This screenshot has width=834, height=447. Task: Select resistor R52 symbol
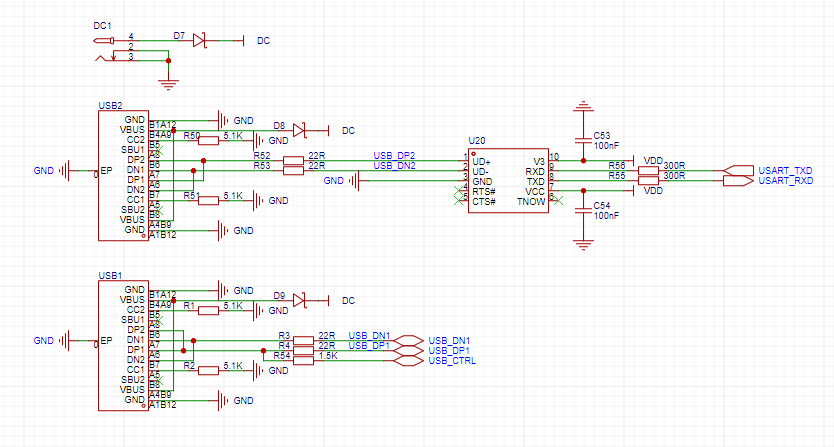coord(293,160)
